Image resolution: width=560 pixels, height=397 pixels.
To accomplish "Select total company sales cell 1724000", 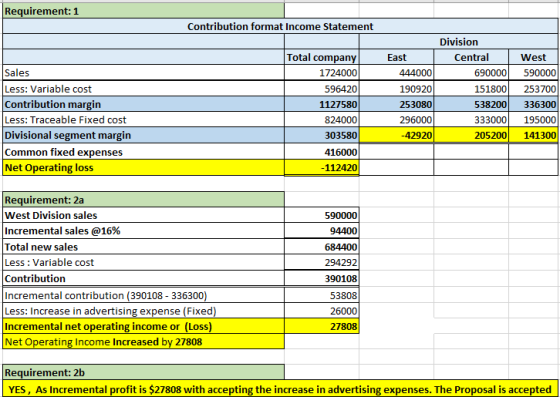I will (322, 73).
